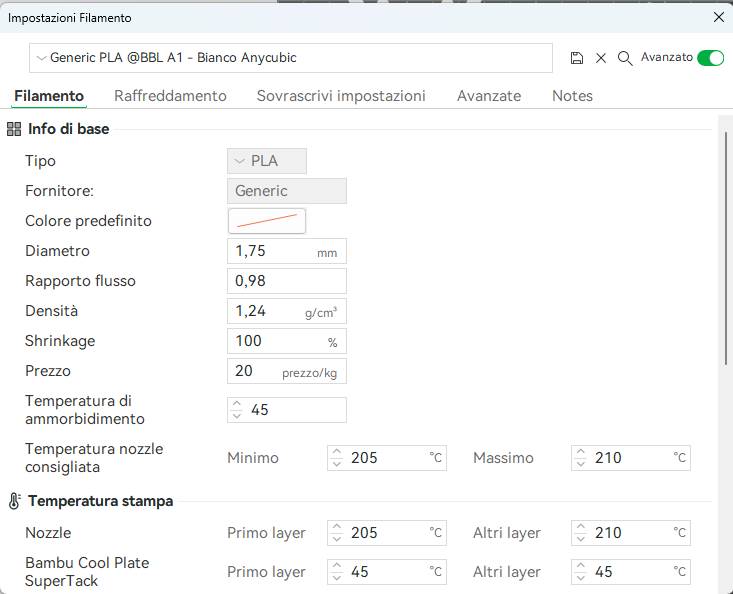
Task: Open the filament preset dropdown
Action: pyautogui.click(x=291, y=58)
